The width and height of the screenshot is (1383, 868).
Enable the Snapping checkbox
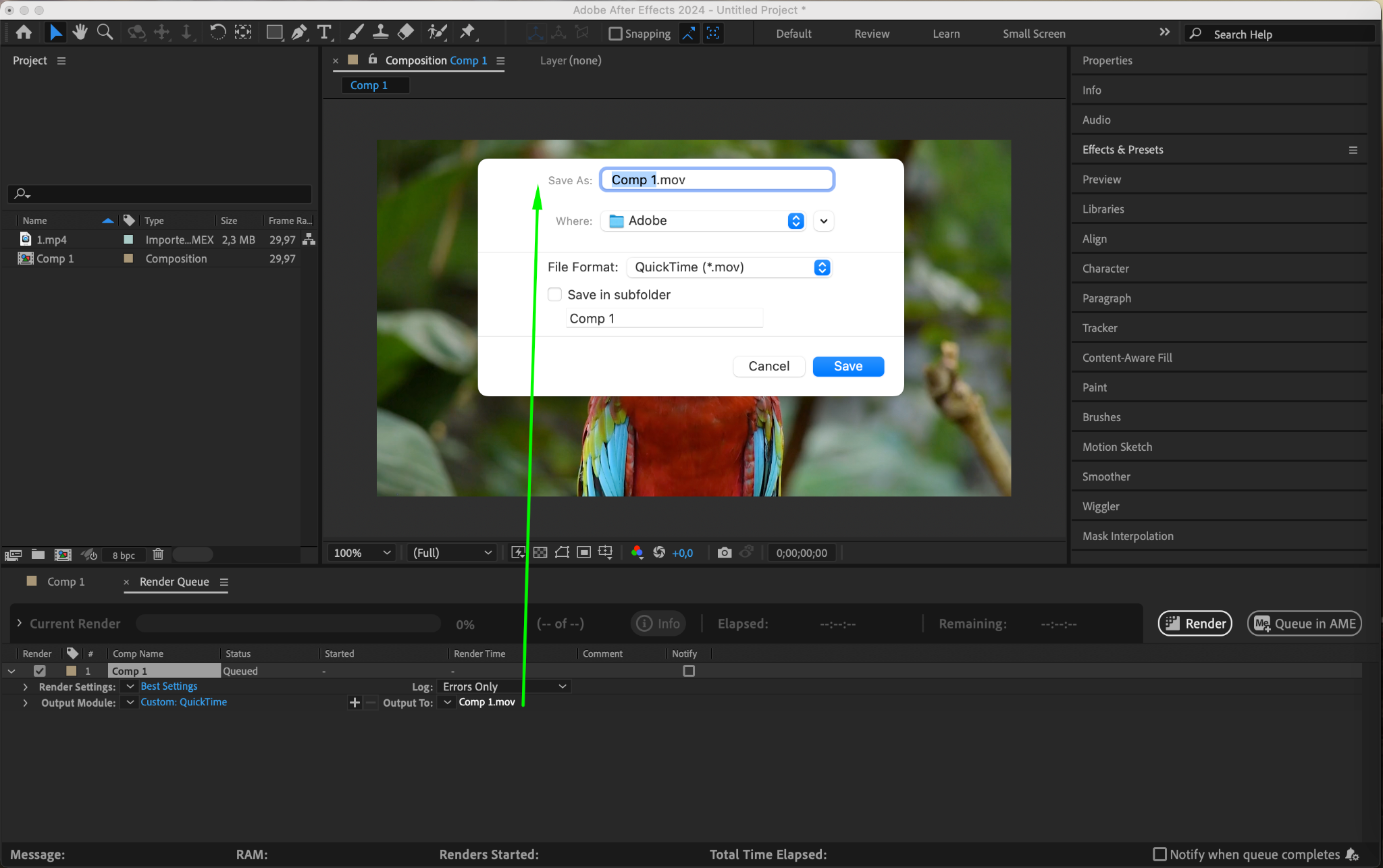[615, 34]
